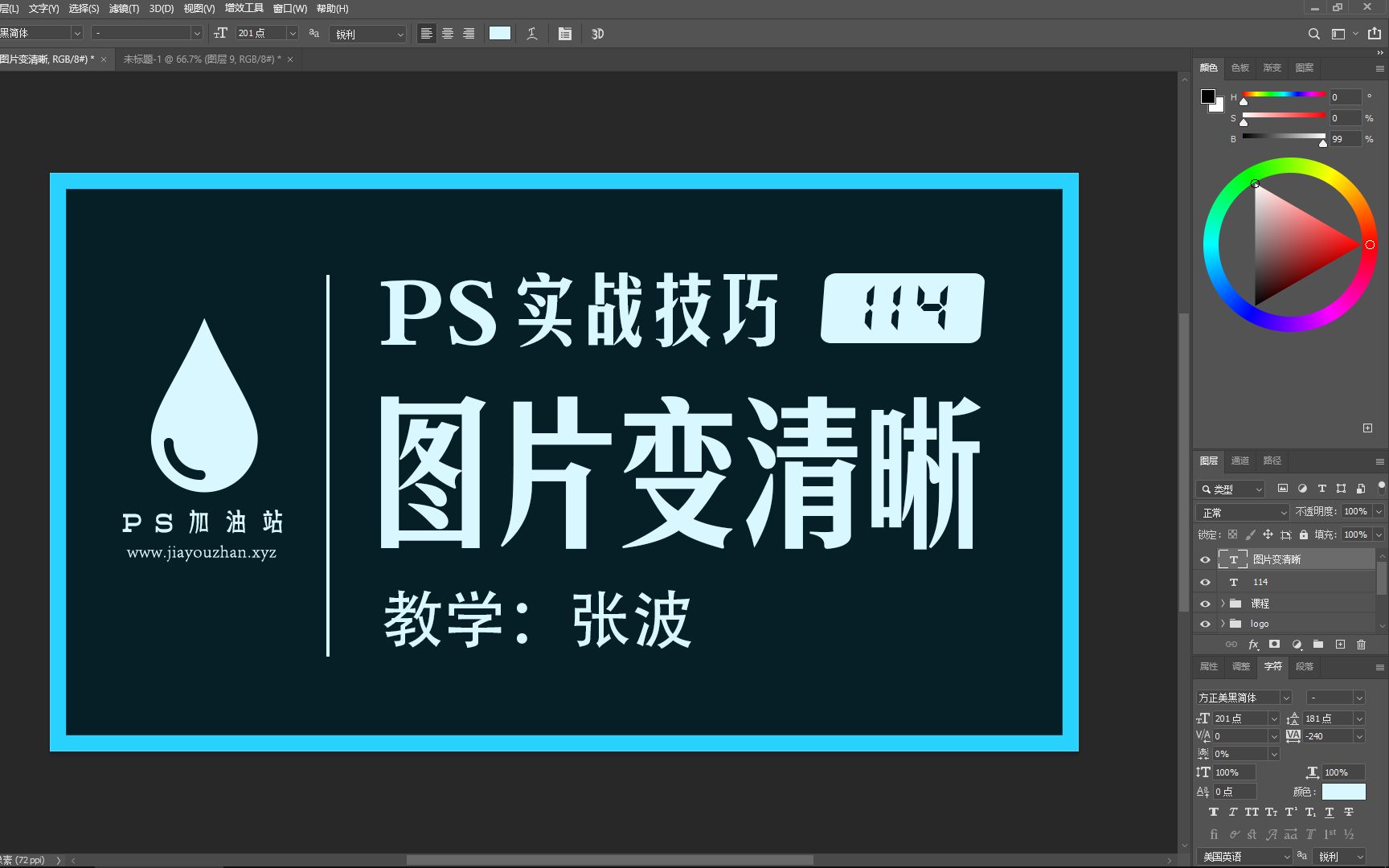Open language 美国英语 dropdown
1389x868 pixels.
1244,857
